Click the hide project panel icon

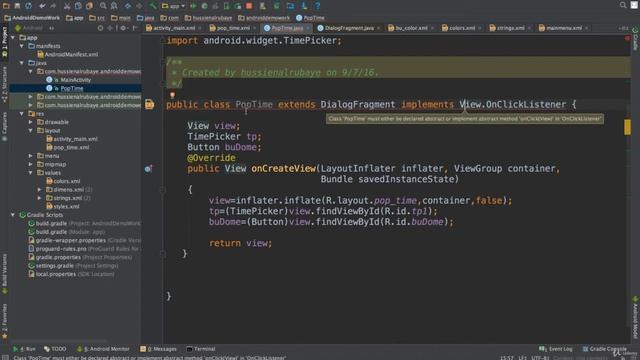[x=135, y=28]
